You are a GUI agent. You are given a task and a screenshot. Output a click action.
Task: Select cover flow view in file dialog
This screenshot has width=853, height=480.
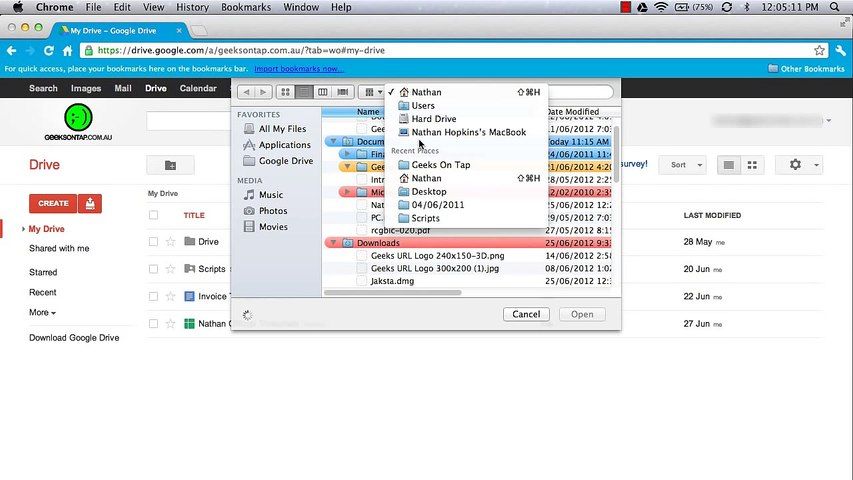[x=343, y=92]
